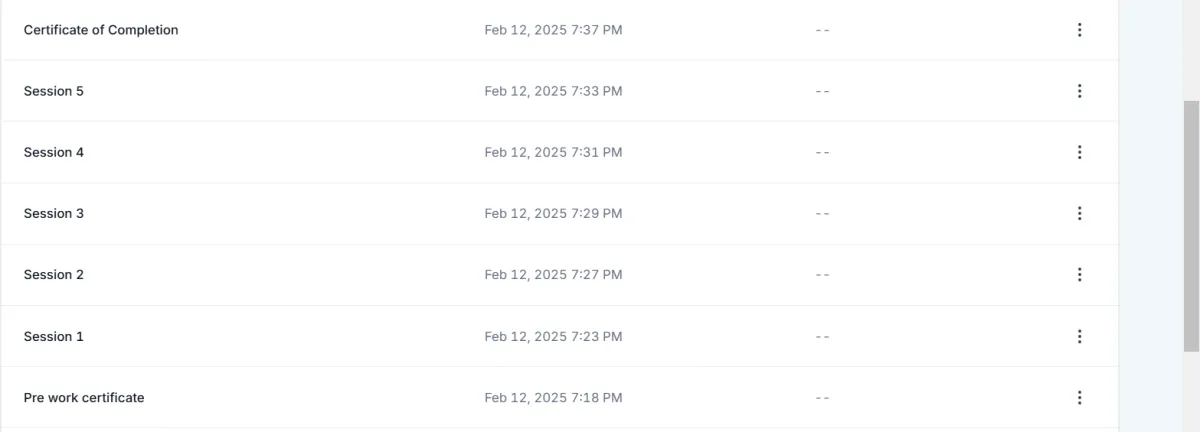Open the Session 5 entry
This screenshot has width=1200, height=432.
[54, 91]
